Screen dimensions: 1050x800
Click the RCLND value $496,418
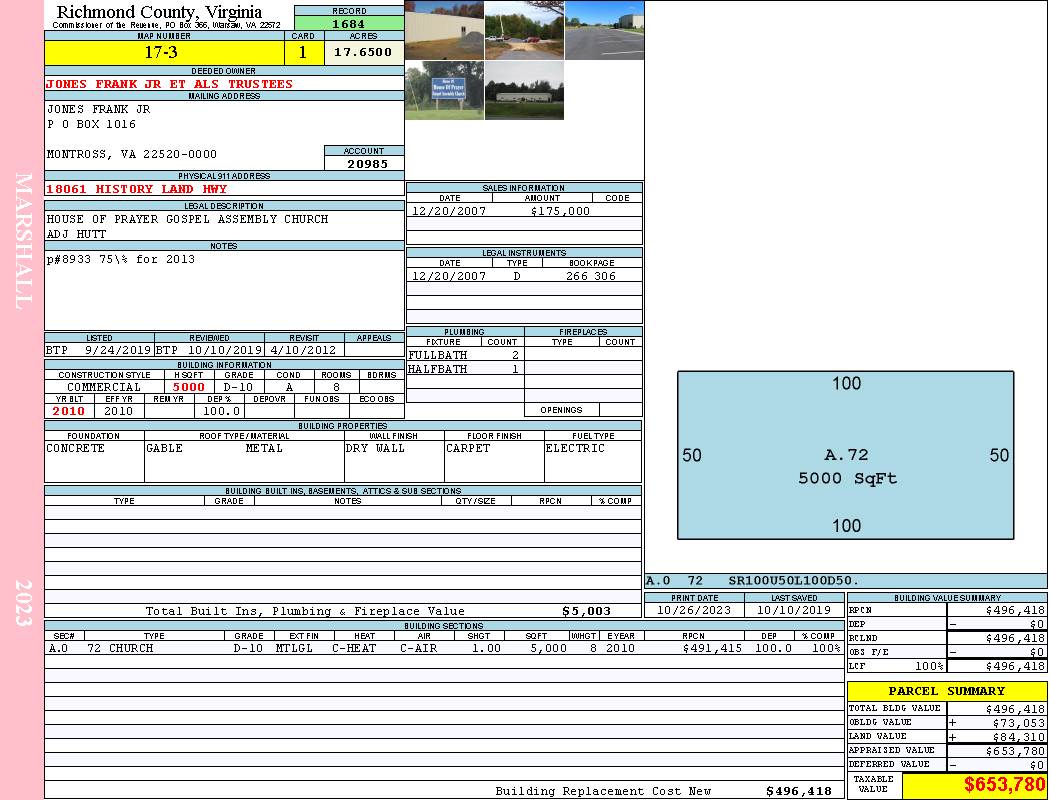pos(1015,638)
